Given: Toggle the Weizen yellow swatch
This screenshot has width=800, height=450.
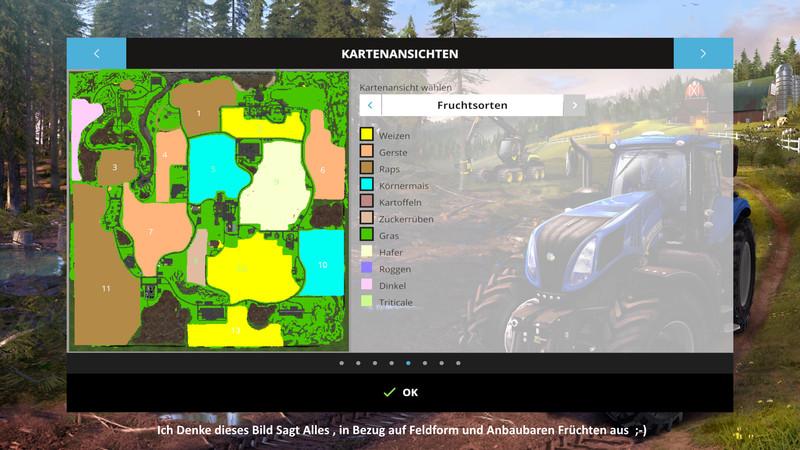Looking at the screenshot, I should point(367,134).
